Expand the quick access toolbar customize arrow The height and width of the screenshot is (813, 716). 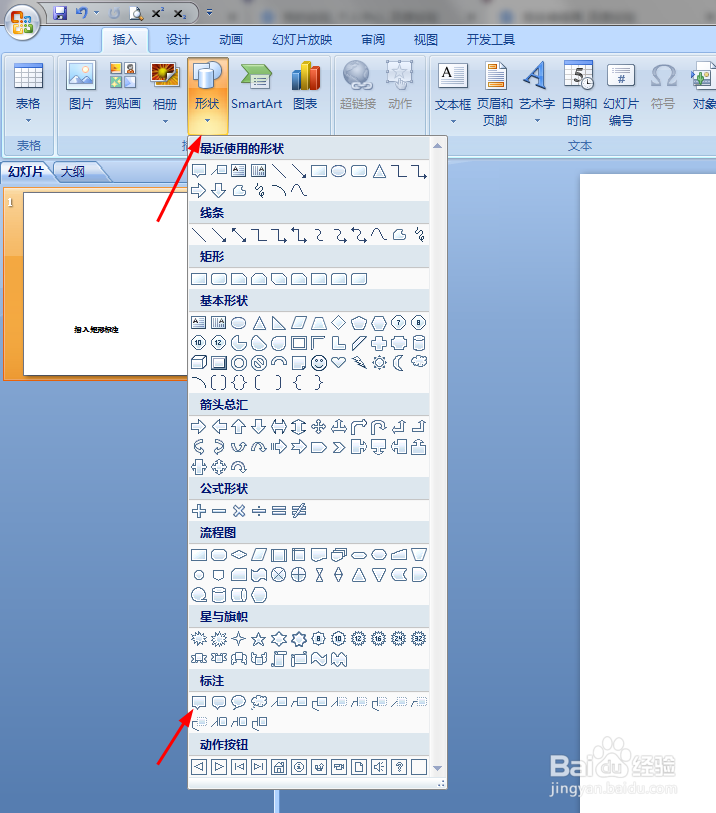pos(209,12)
